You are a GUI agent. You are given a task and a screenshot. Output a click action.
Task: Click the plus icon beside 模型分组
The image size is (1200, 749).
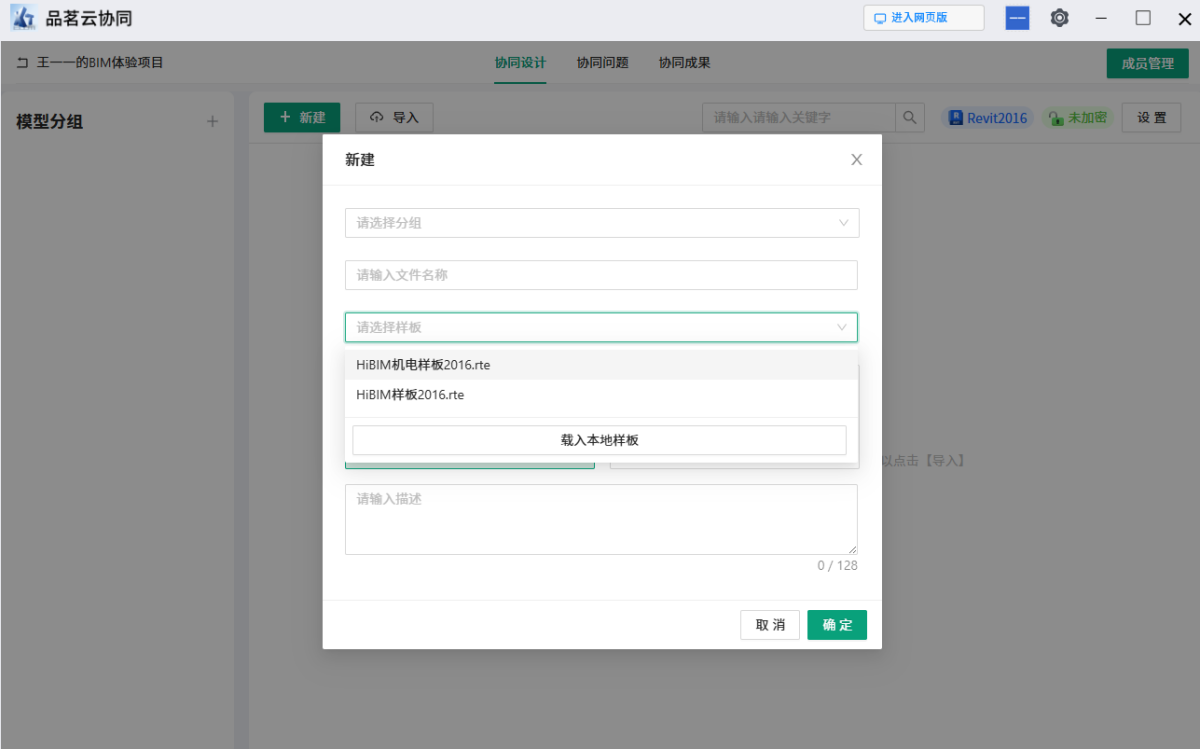point(212,122)
